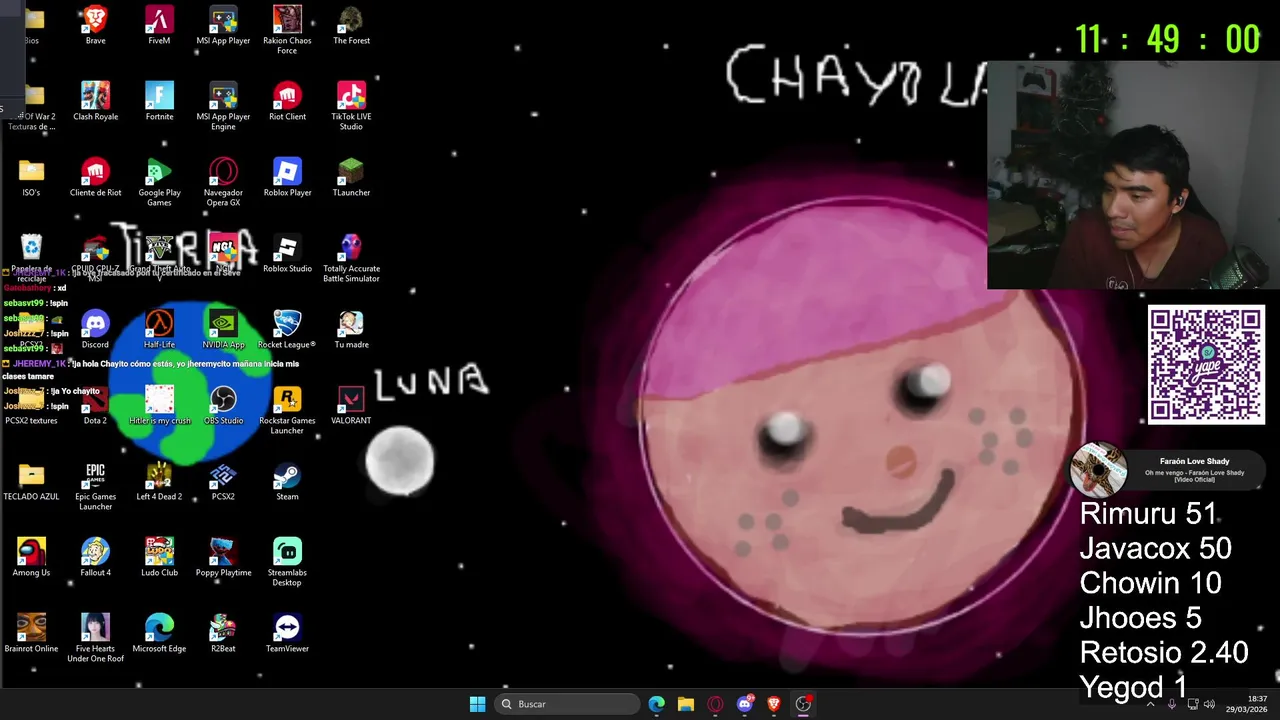Open the Clash Royale shortcut

click(95, 101)
